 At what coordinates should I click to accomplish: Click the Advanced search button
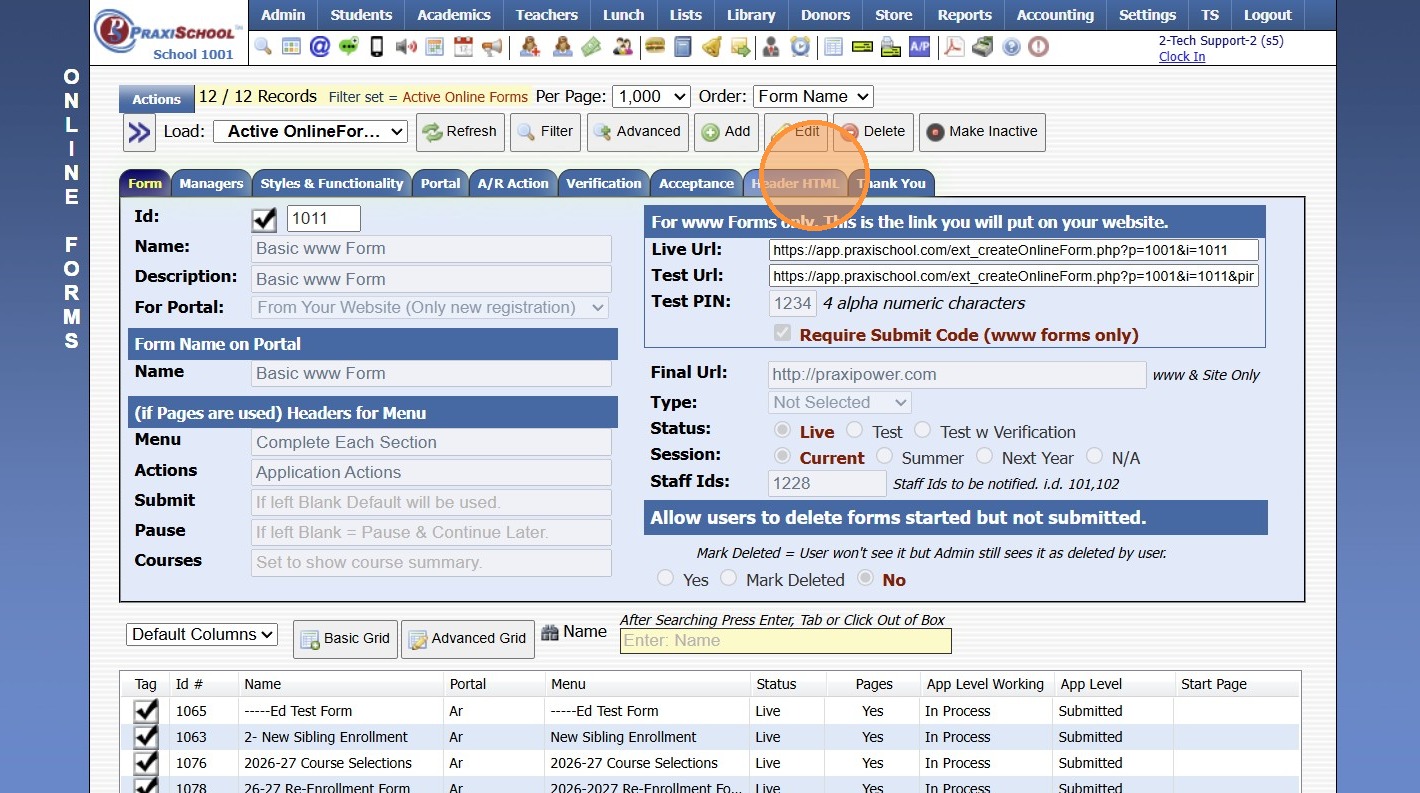(636, 132)
